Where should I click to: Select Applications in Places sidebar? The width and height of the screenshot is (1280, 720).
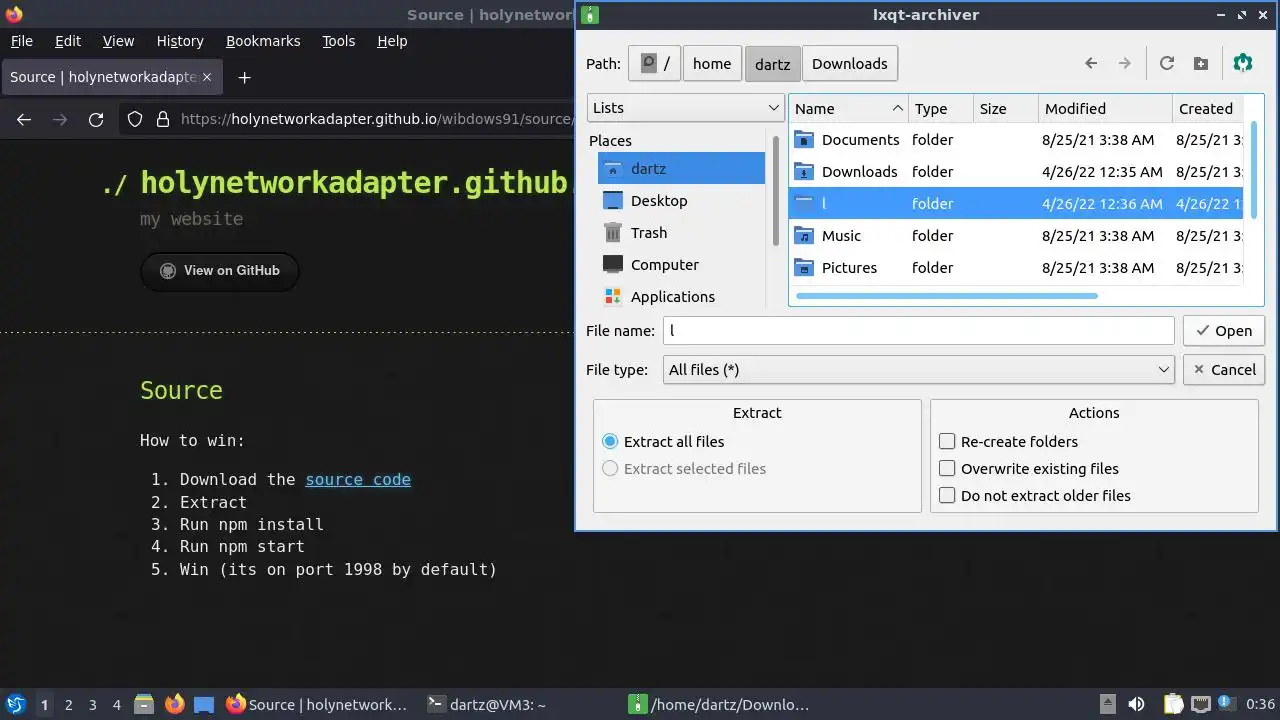pyautogui.click(x=681, y=296)
